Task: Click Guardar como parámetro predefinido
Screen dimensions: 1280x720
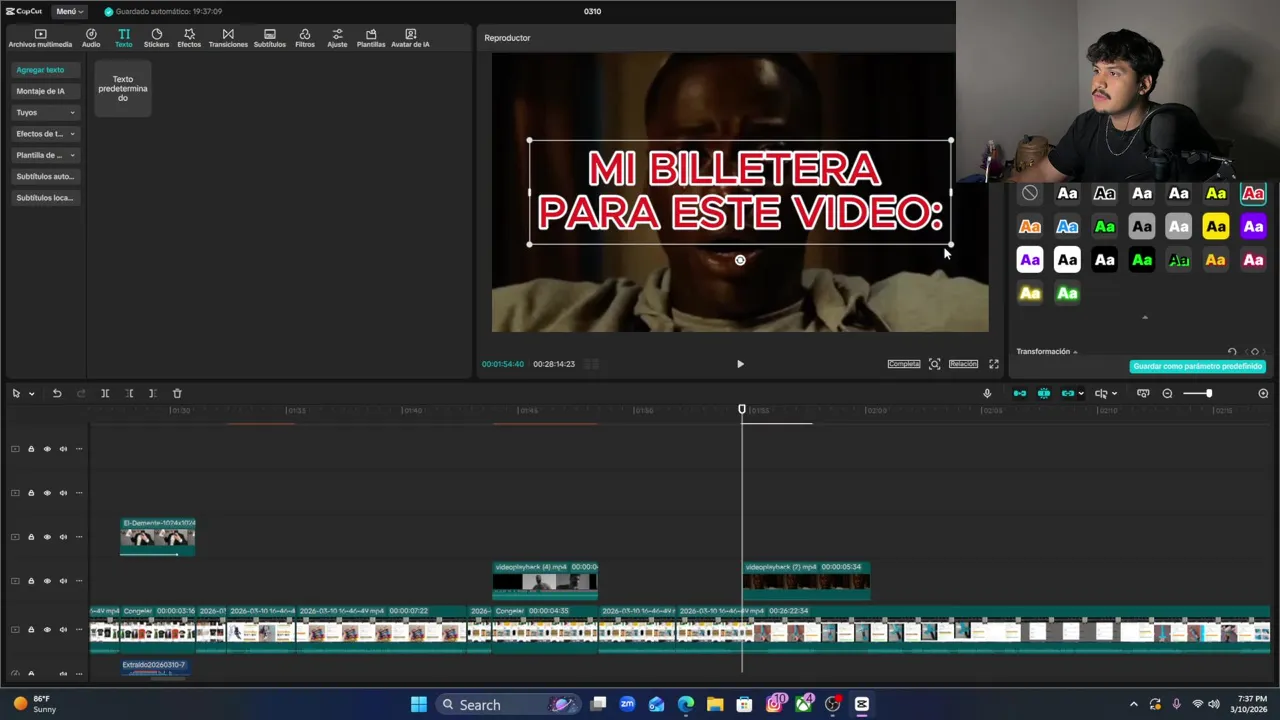Action: click(1197, 366)
